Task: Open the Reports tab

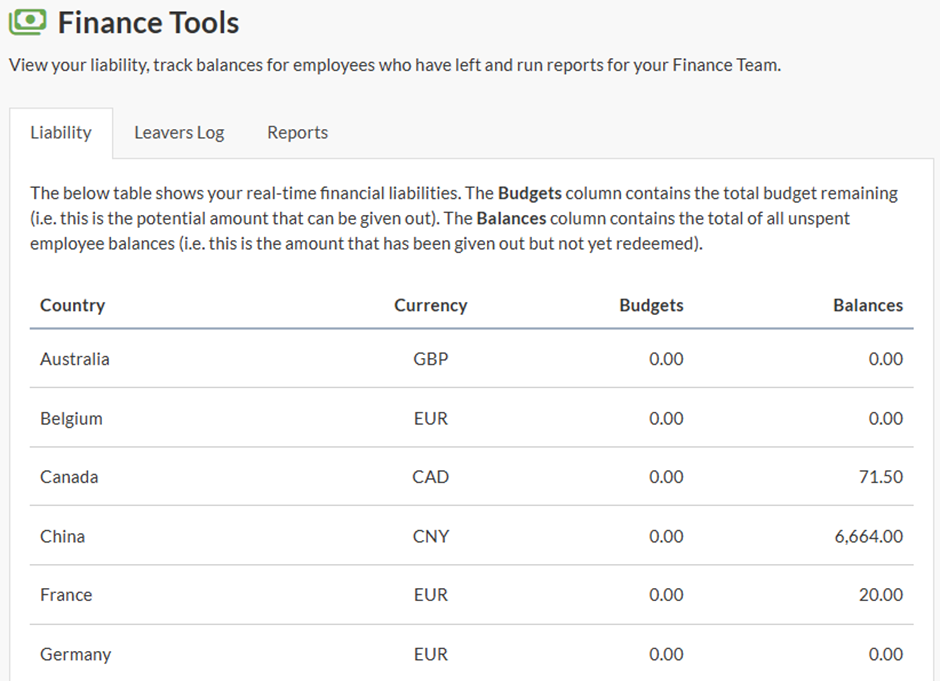Action: 297,133
